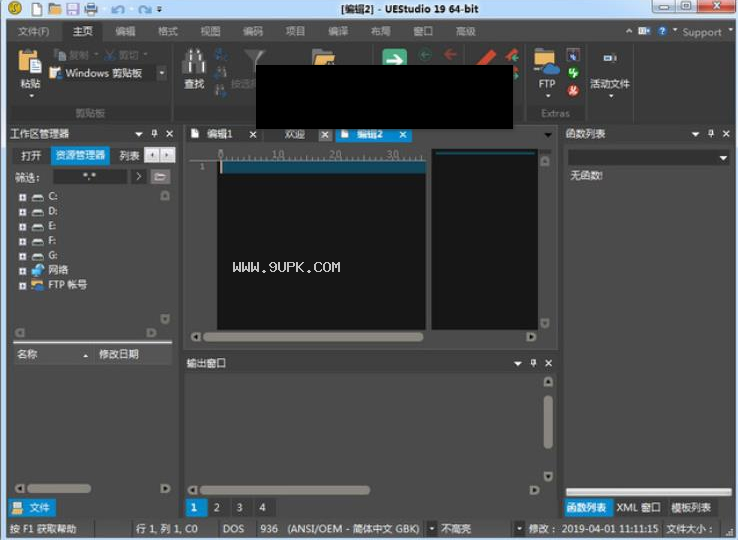This screenshot has width=738, height=540.
Task: Open the Function List combo box dropdown
Action: click(723, 158)
